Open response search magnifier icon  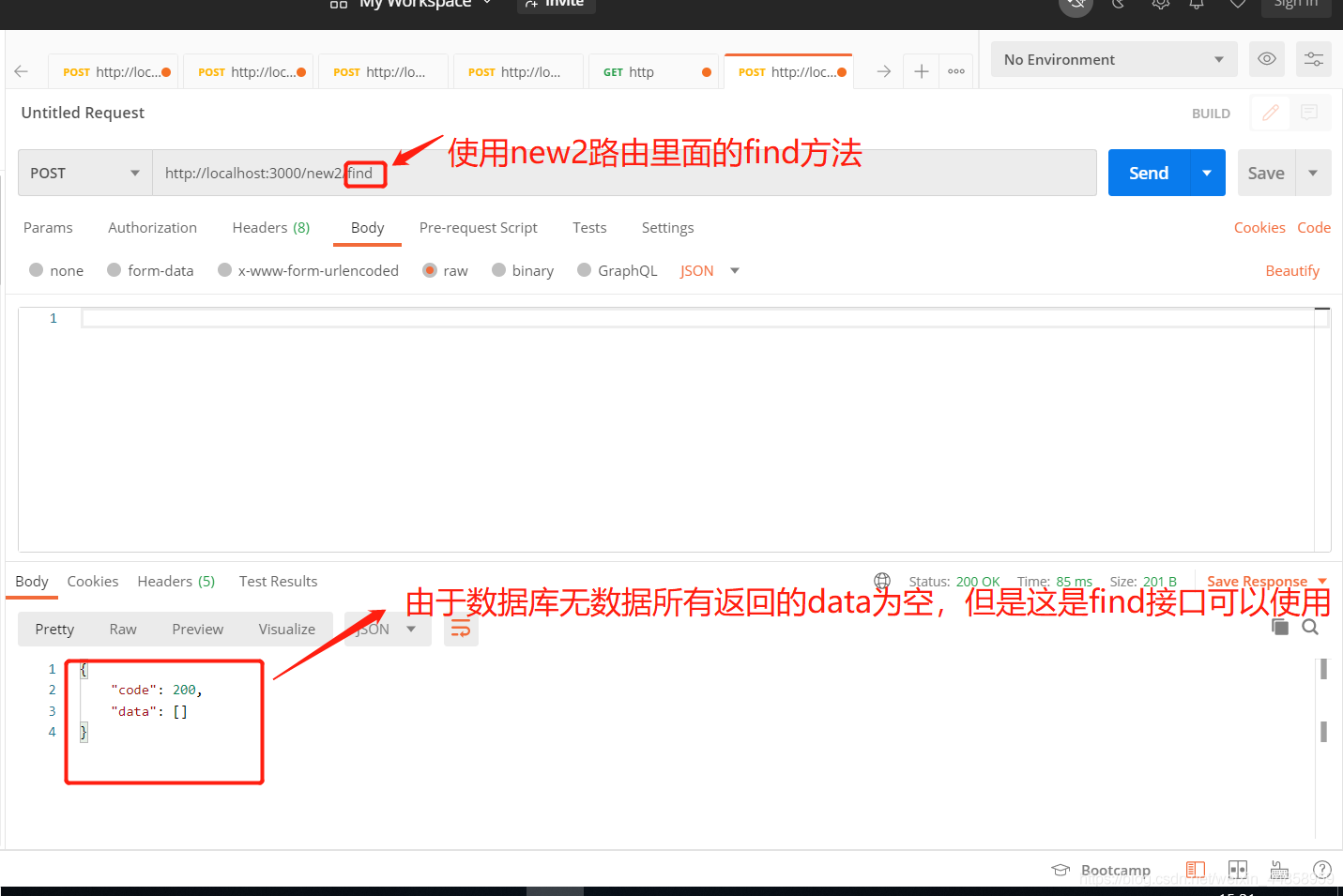(1309, 626)
